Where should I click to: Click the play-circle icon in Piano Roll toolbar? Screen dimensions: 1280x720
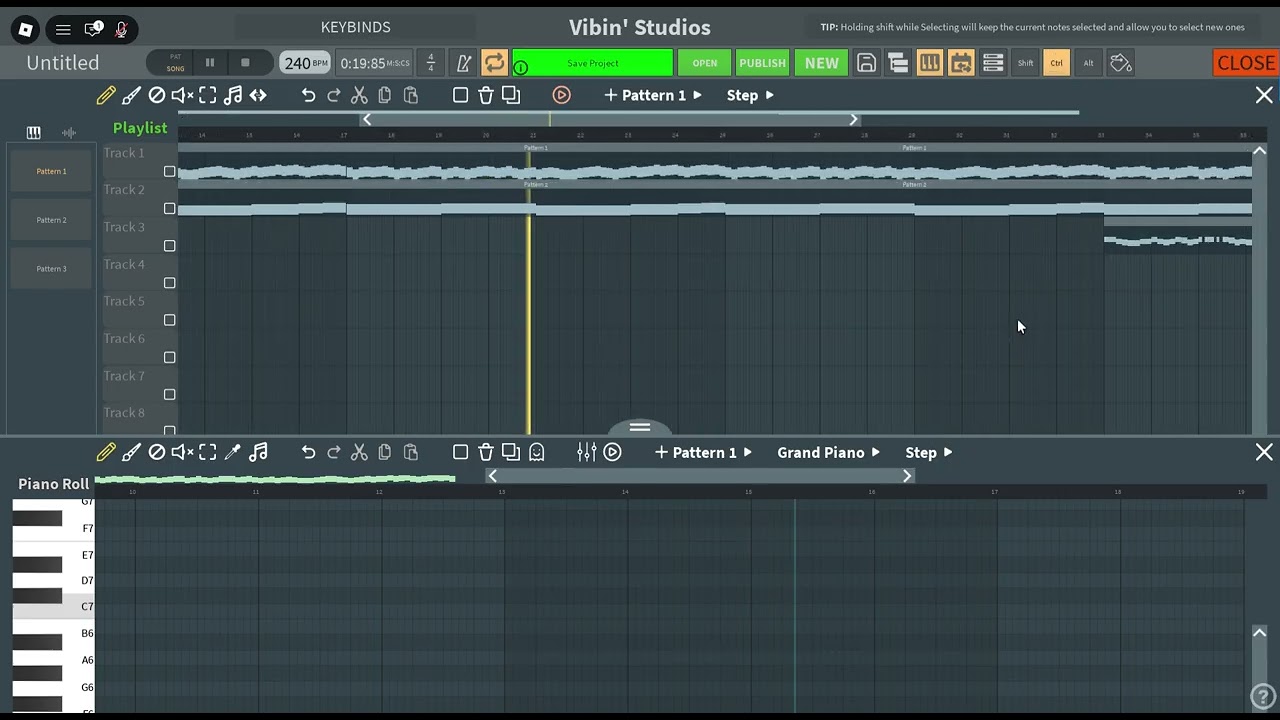tap(612, 452)
